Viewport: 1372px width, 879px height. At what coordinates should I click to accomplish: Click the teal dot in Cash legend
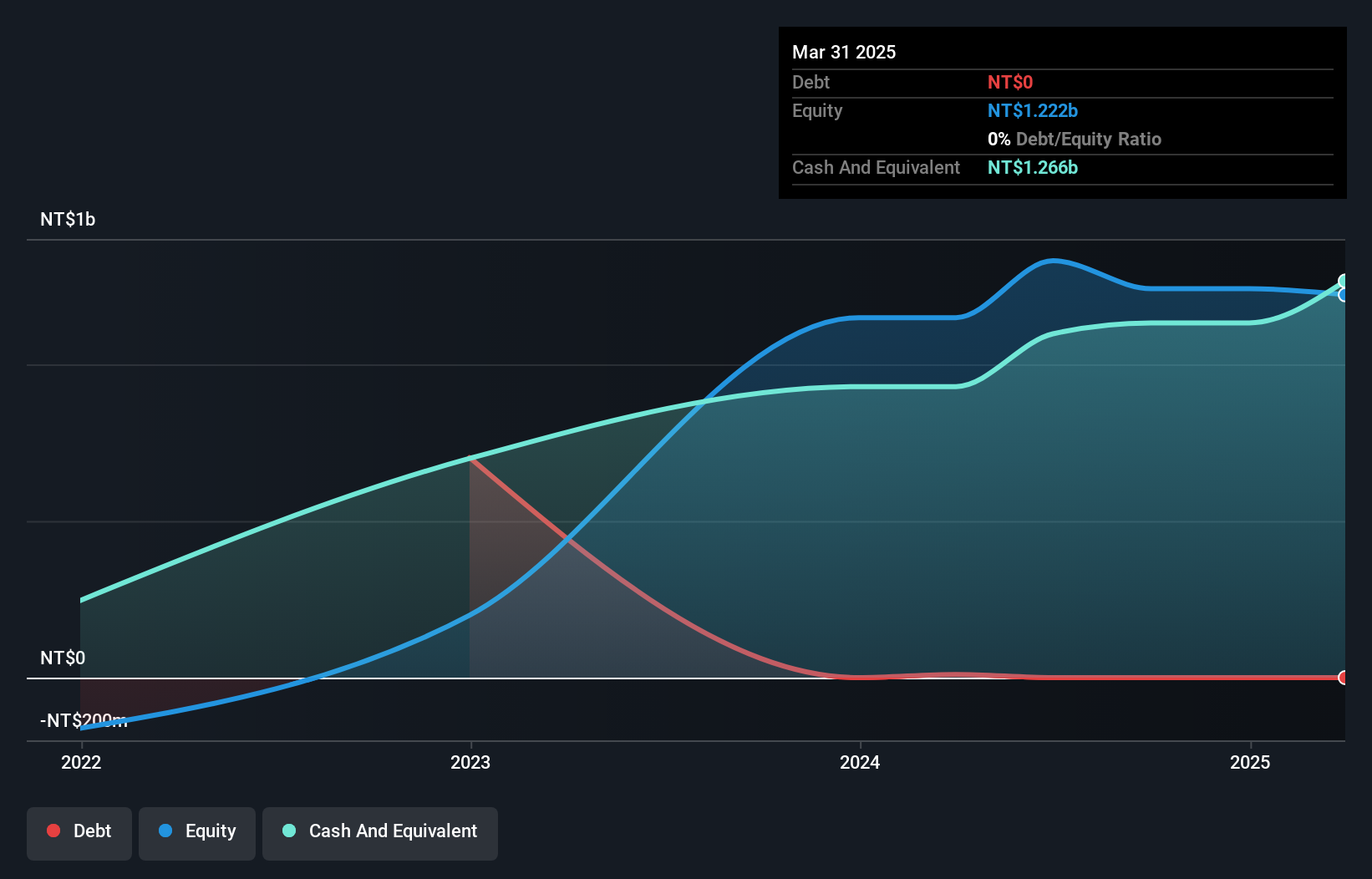pos(289,831)
